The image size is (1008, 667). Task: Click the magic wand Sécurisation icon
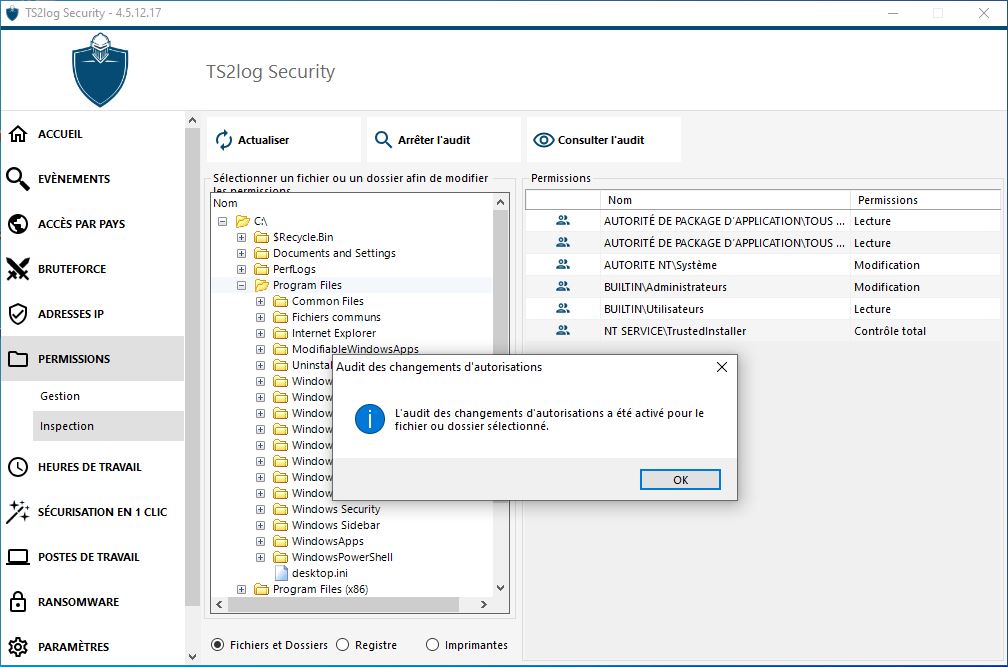[18, 511]
